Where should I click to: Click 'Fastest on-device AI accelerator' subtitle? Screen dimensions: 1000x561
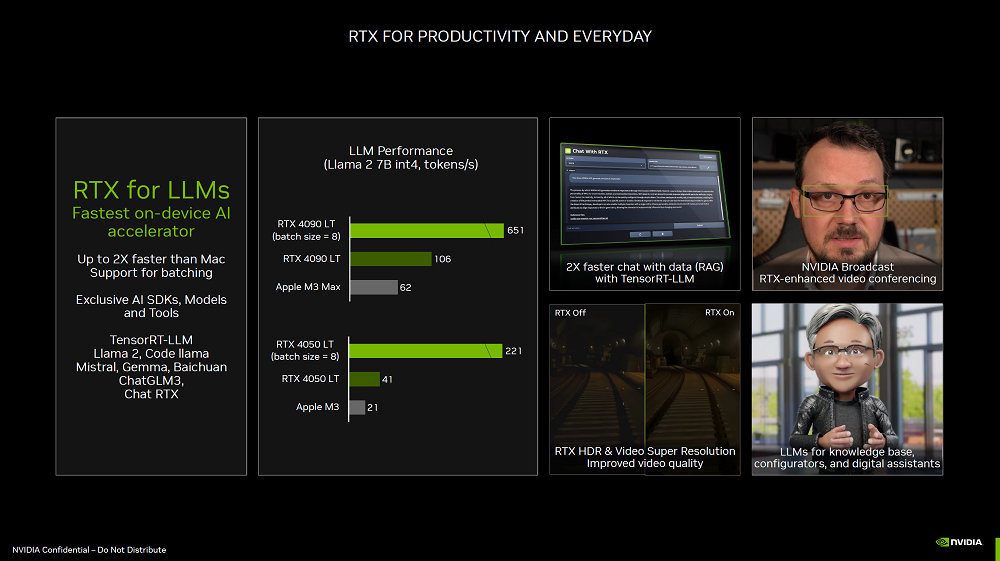[151, 222]
